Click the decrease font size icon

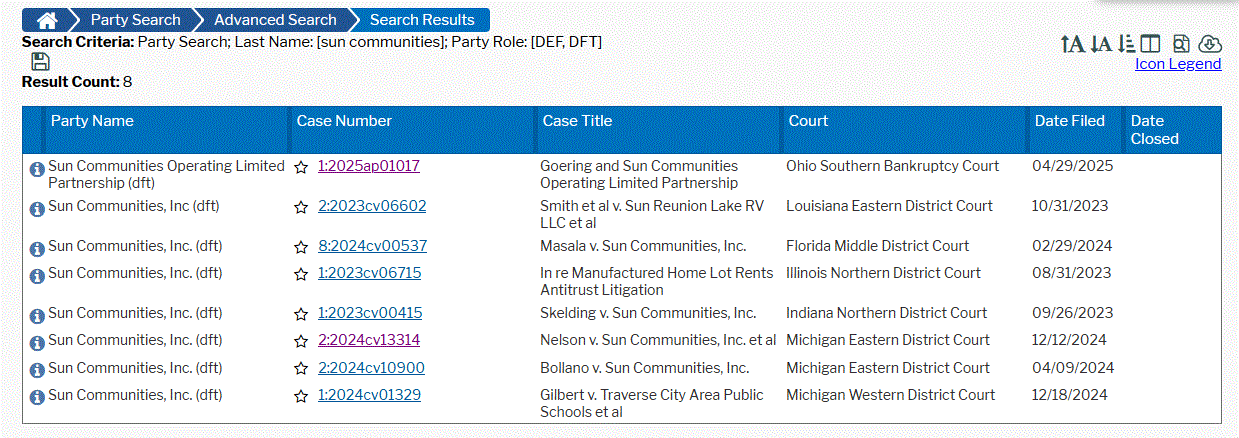click(1100, 44)
